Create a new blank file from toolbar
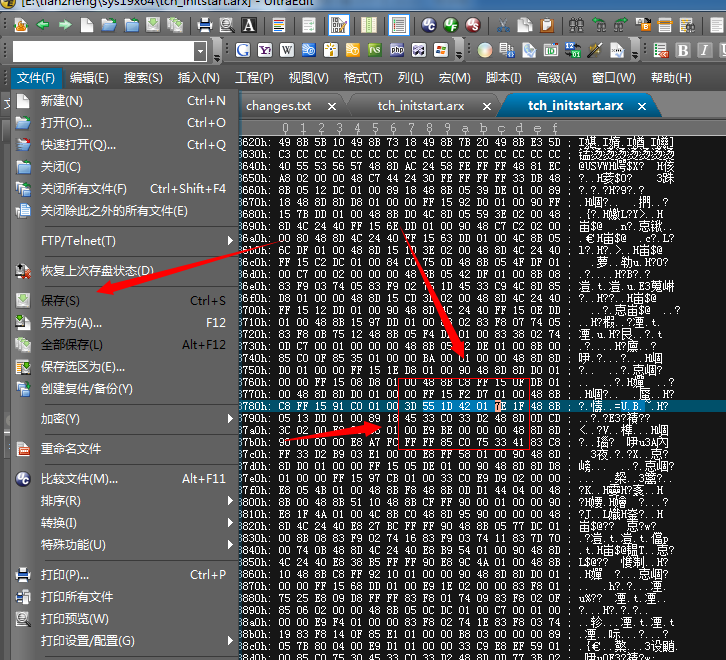The image size is (726, 660). pos(87,25)
